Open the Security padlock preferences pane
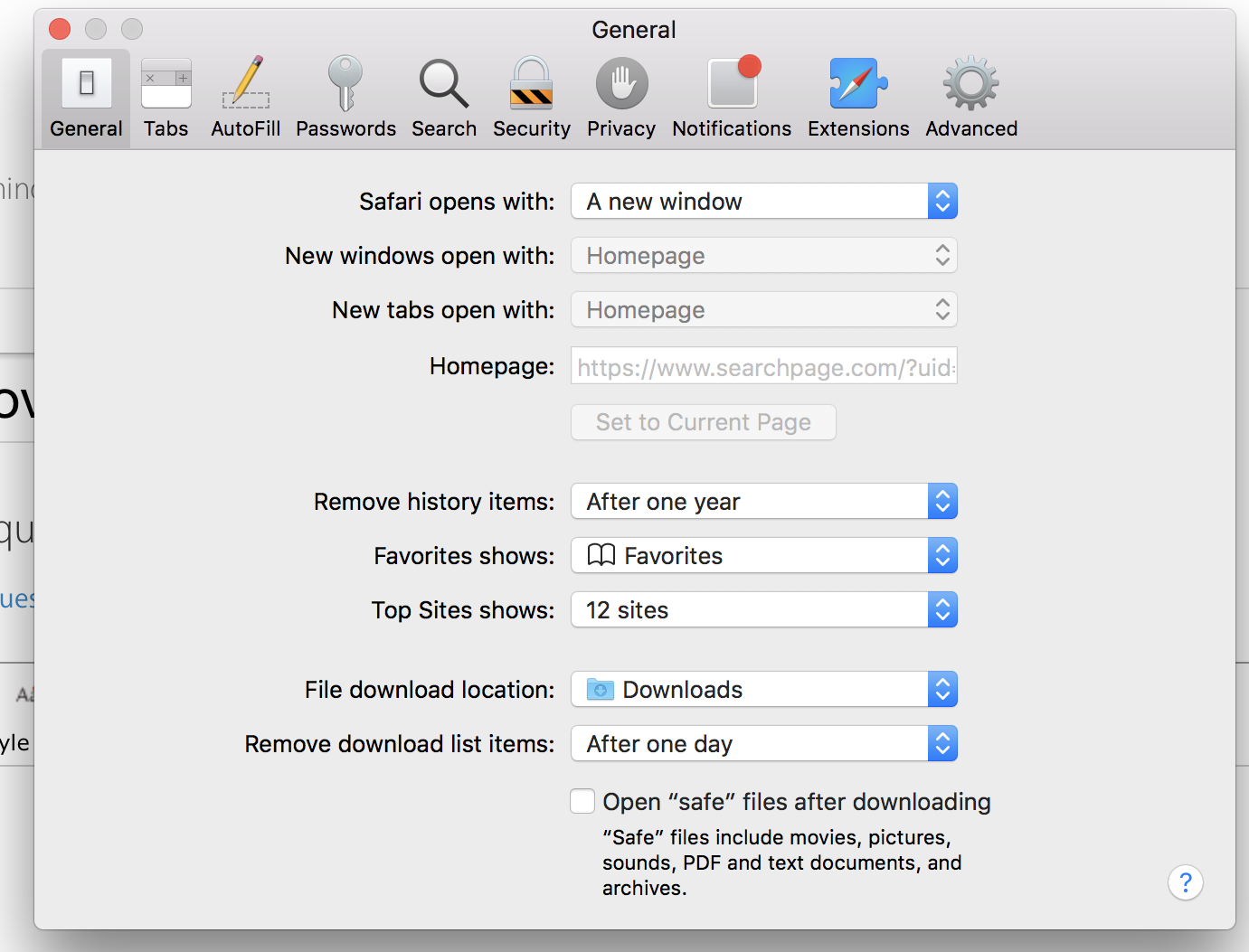The height and width of the screenshot is (952, 1249). pos(532,98)
